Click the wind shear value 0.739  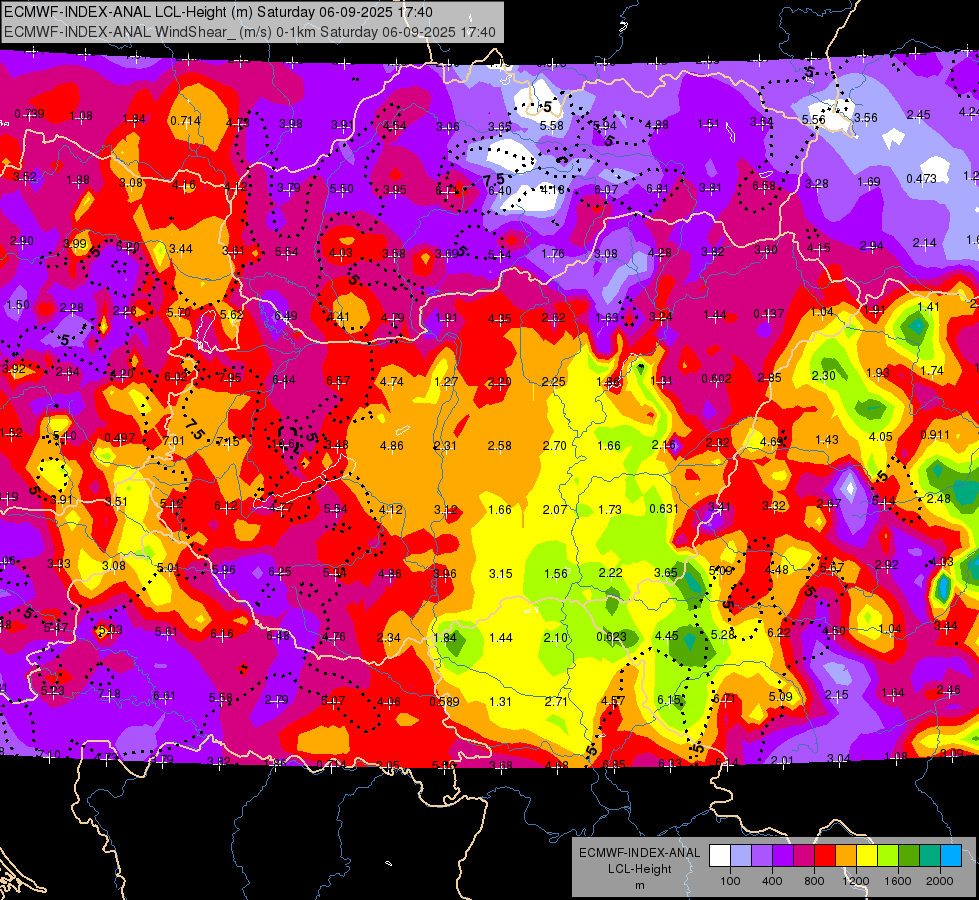(29, 114)
